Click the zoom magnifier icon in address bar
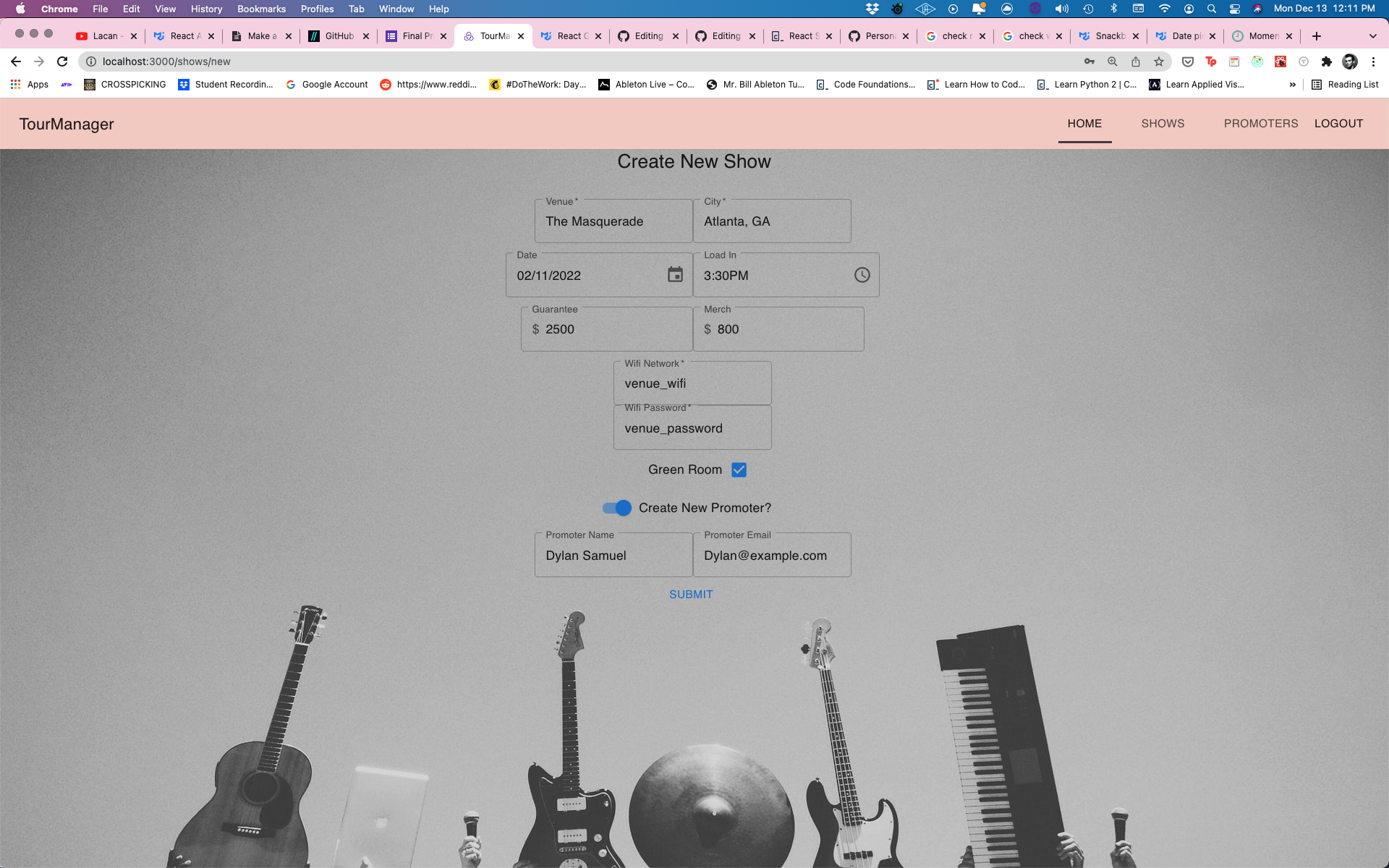 click(1113, 61)
